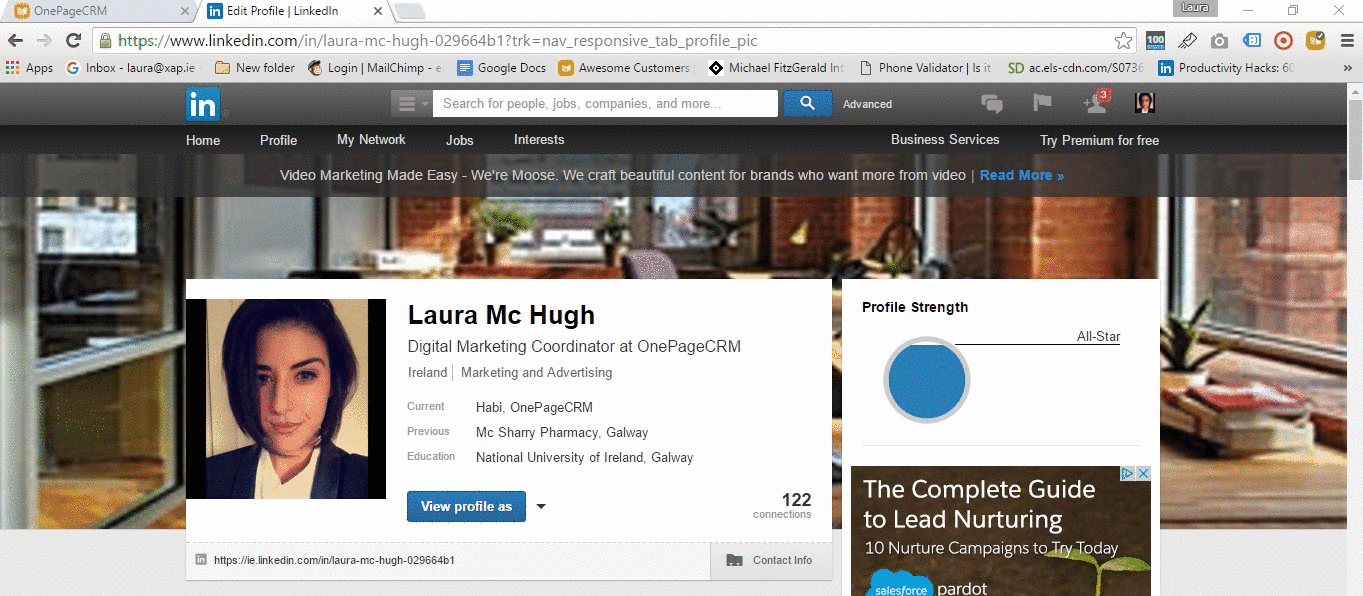Open the Business Services menu

click(945, 140)
